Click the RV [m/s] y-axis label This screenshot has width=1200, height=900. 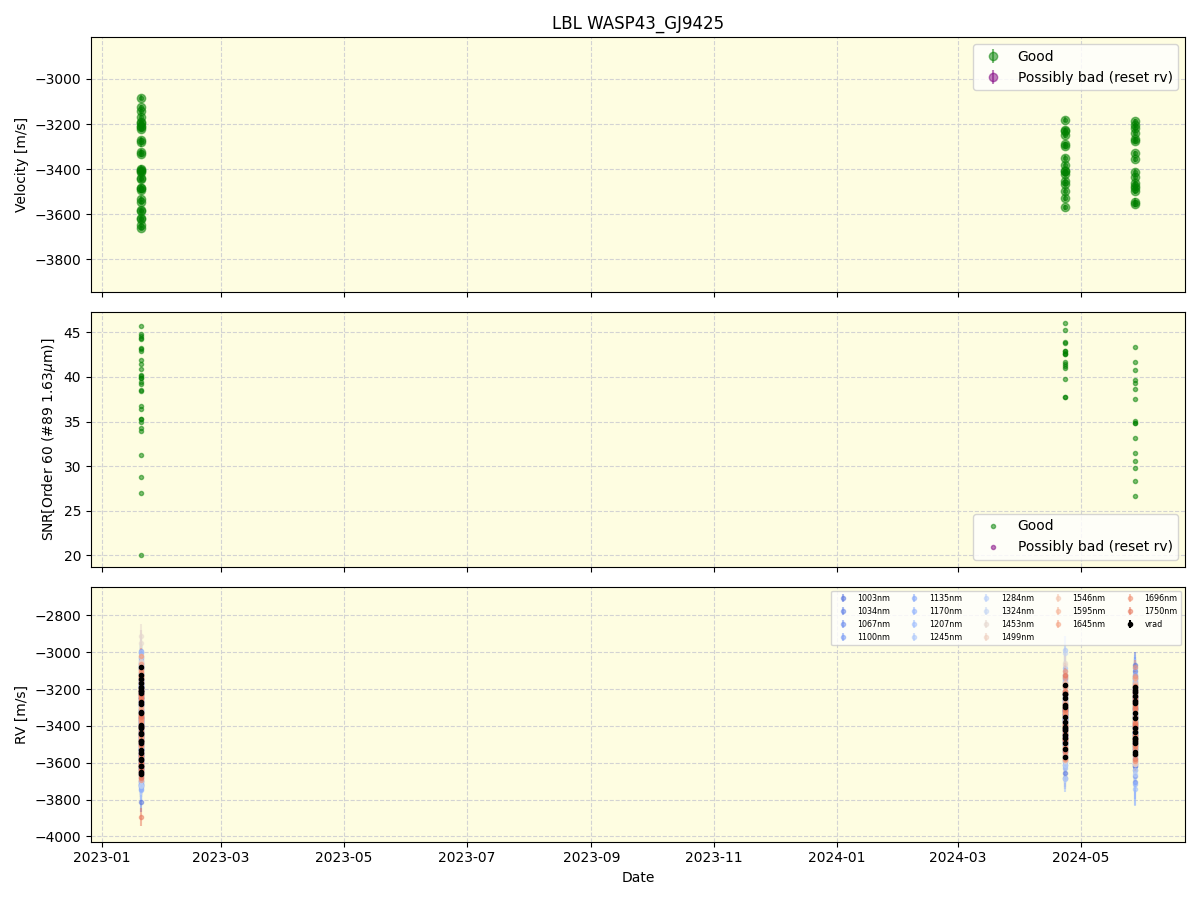(21, 715)
